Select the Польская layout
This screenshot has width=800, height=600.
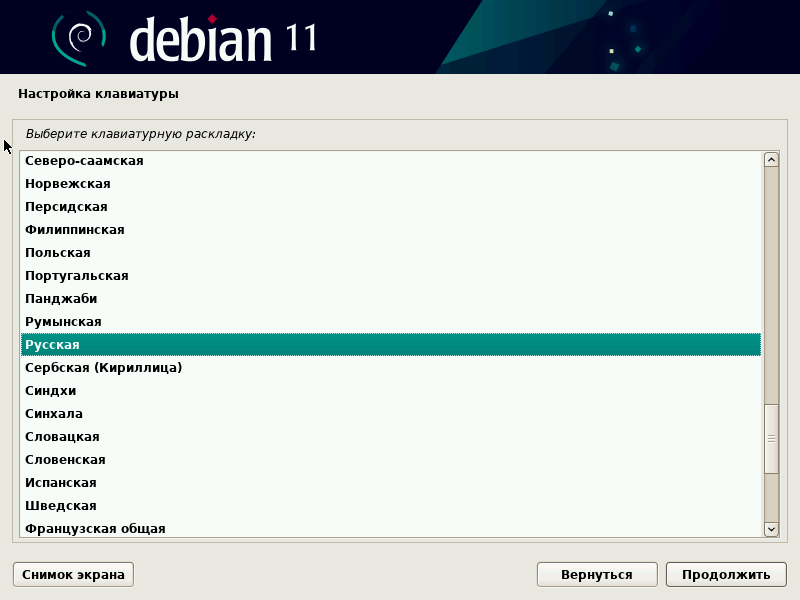coord(100,252)
